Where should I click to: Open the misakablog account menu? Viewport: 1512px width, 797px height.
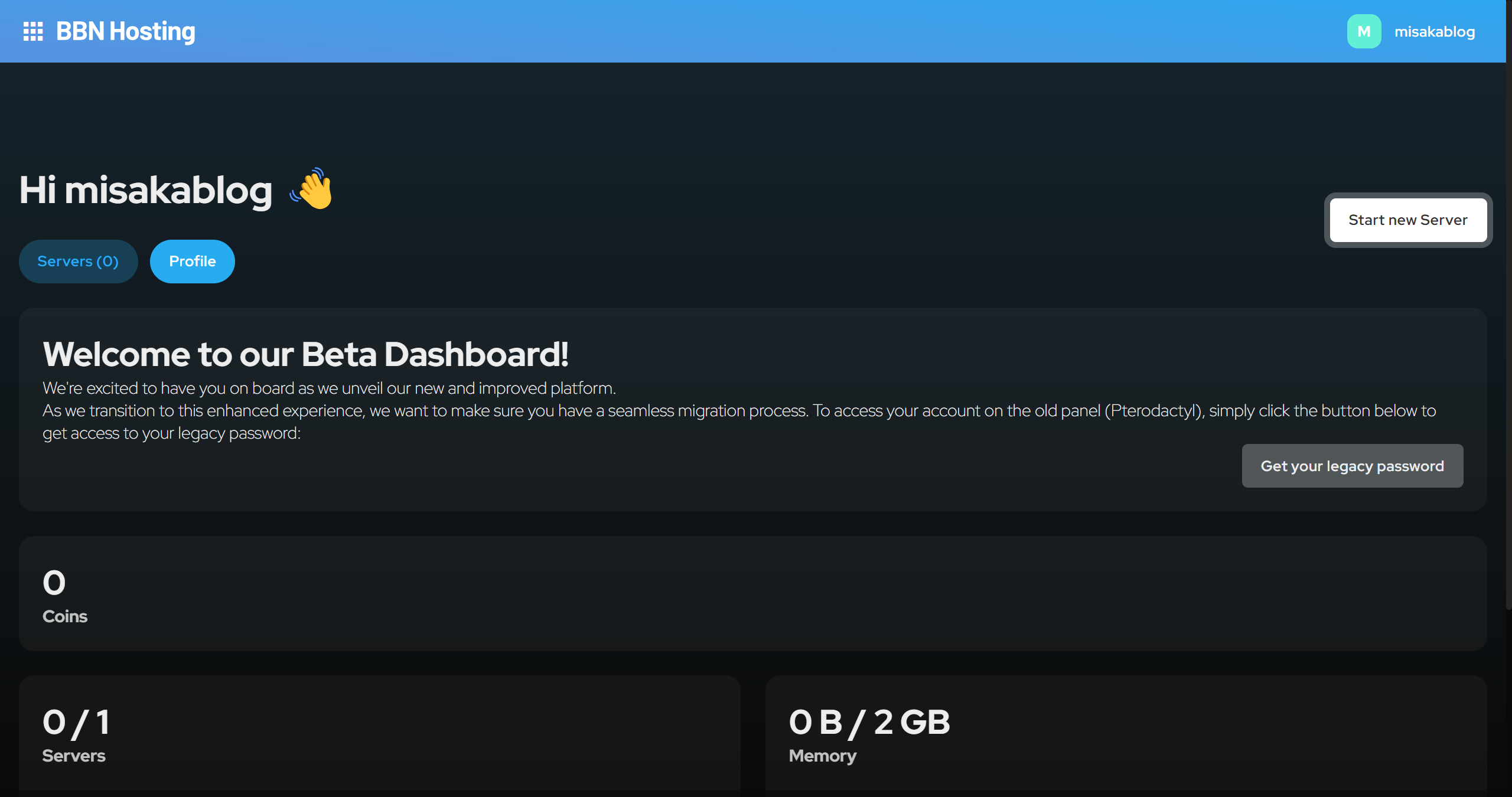1434,32
